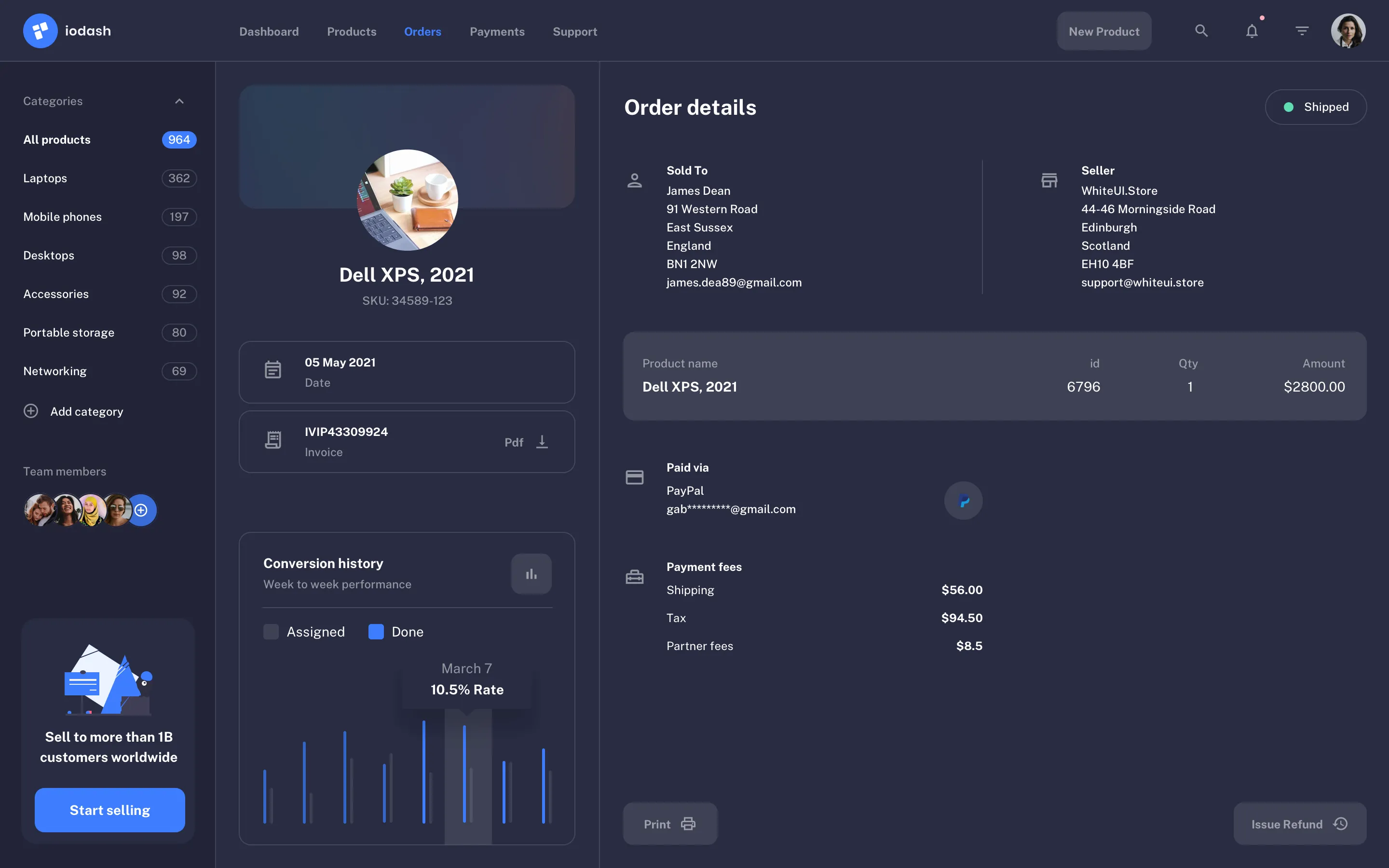Open the filter icon near the avatar
Viewport: 1389px width, 868px height.
pos(1302,31)
